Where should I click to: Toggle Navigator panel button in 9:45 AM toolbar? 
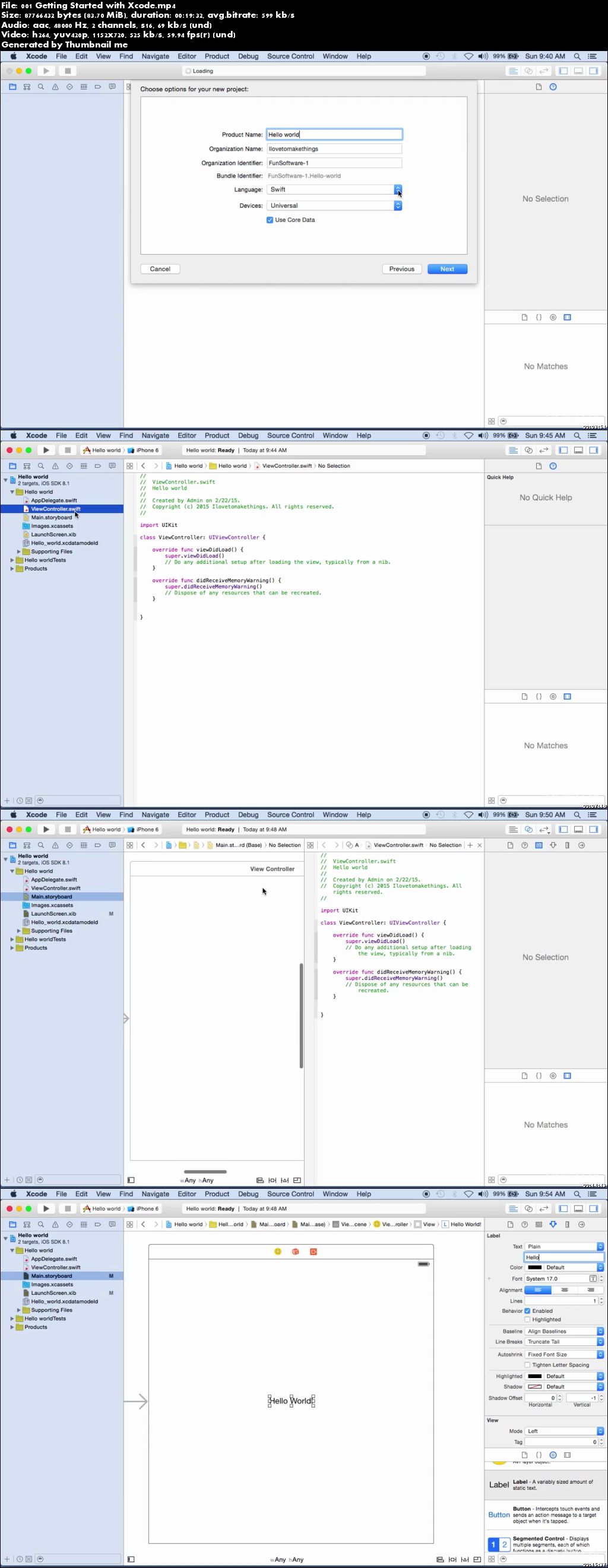pos(563,450)
